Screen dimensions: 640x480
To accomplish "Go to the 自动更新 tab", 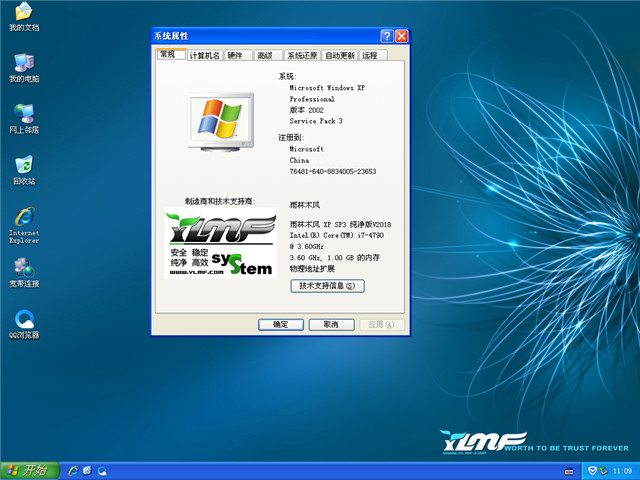I will [x=339, y=56].
